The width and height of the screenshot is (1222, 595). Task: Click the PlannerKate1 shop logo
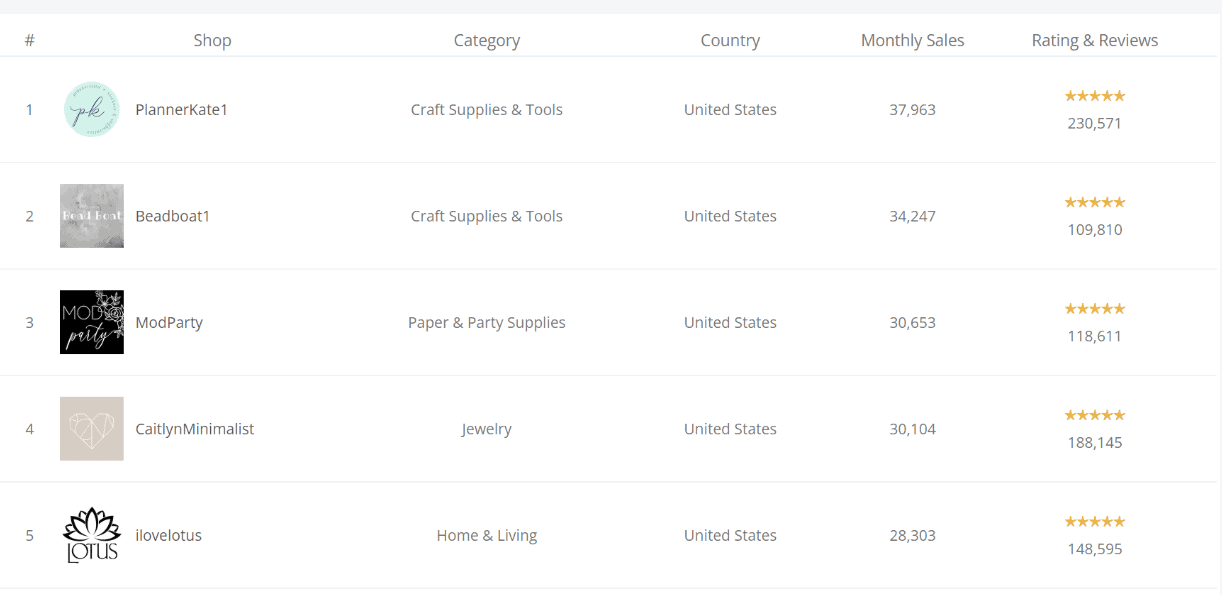91,109
